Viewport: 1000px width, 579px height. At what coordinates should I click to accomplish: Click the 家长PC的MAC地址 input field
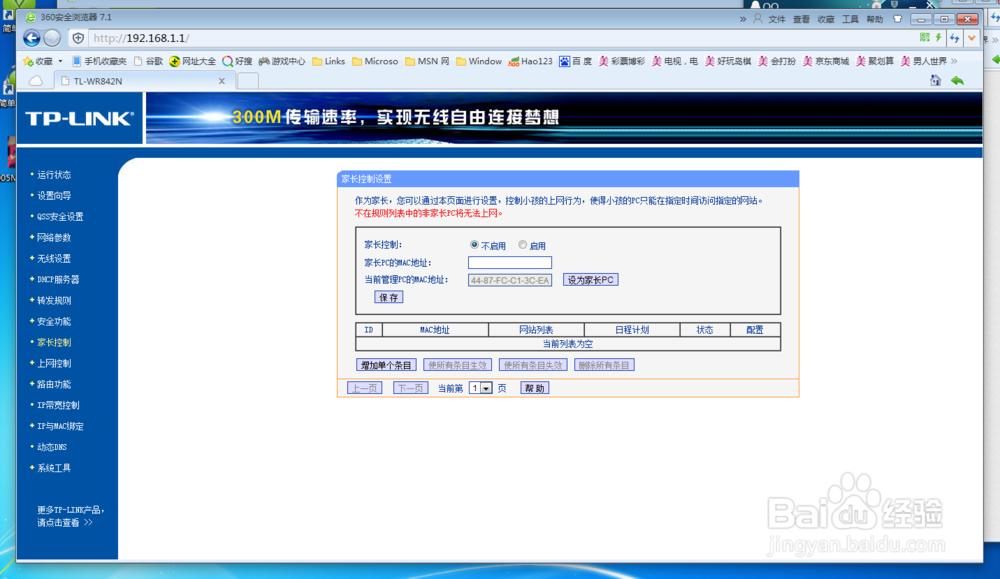tap(510, 262)
